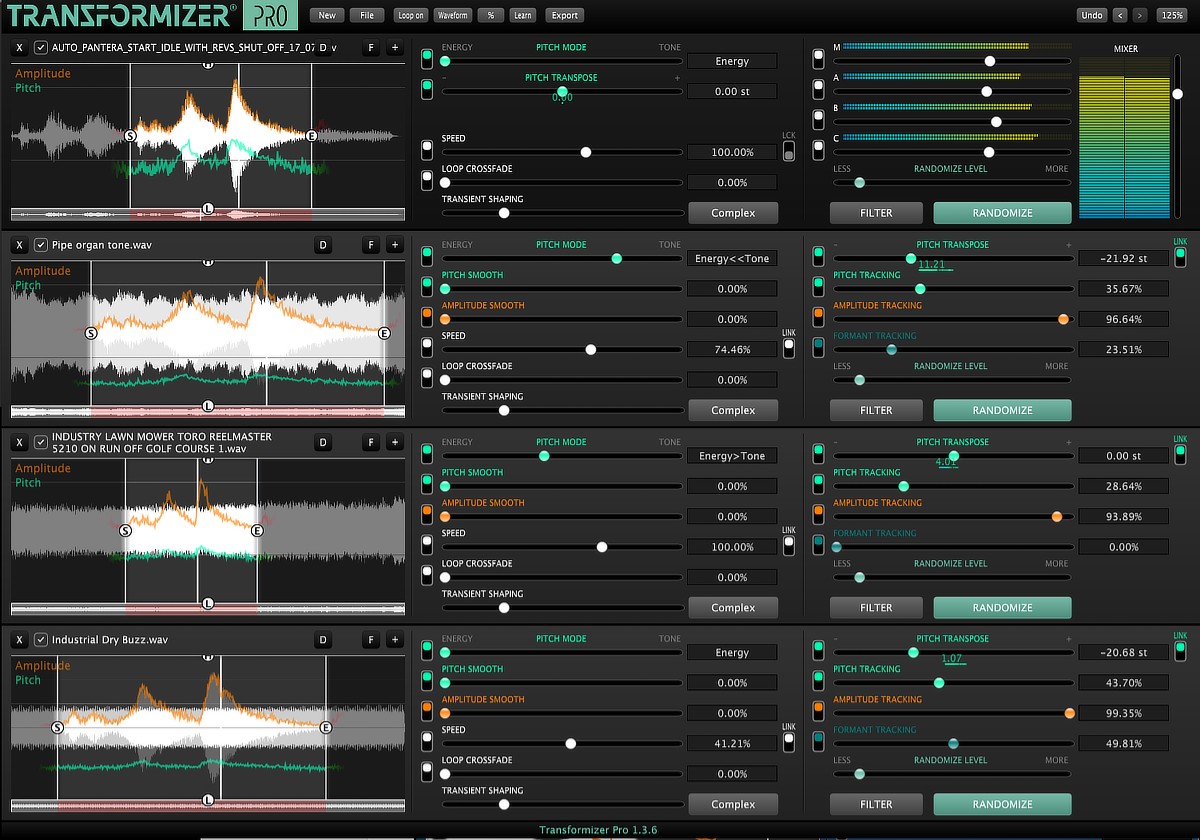Click the New button in the top bar

click(x=327, y=15)
